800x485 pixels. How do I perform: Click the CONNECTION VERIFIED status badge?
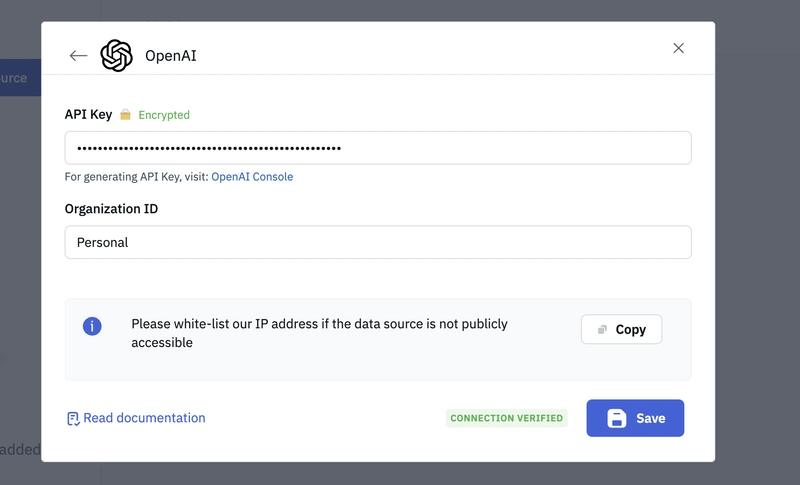(507, 418)
